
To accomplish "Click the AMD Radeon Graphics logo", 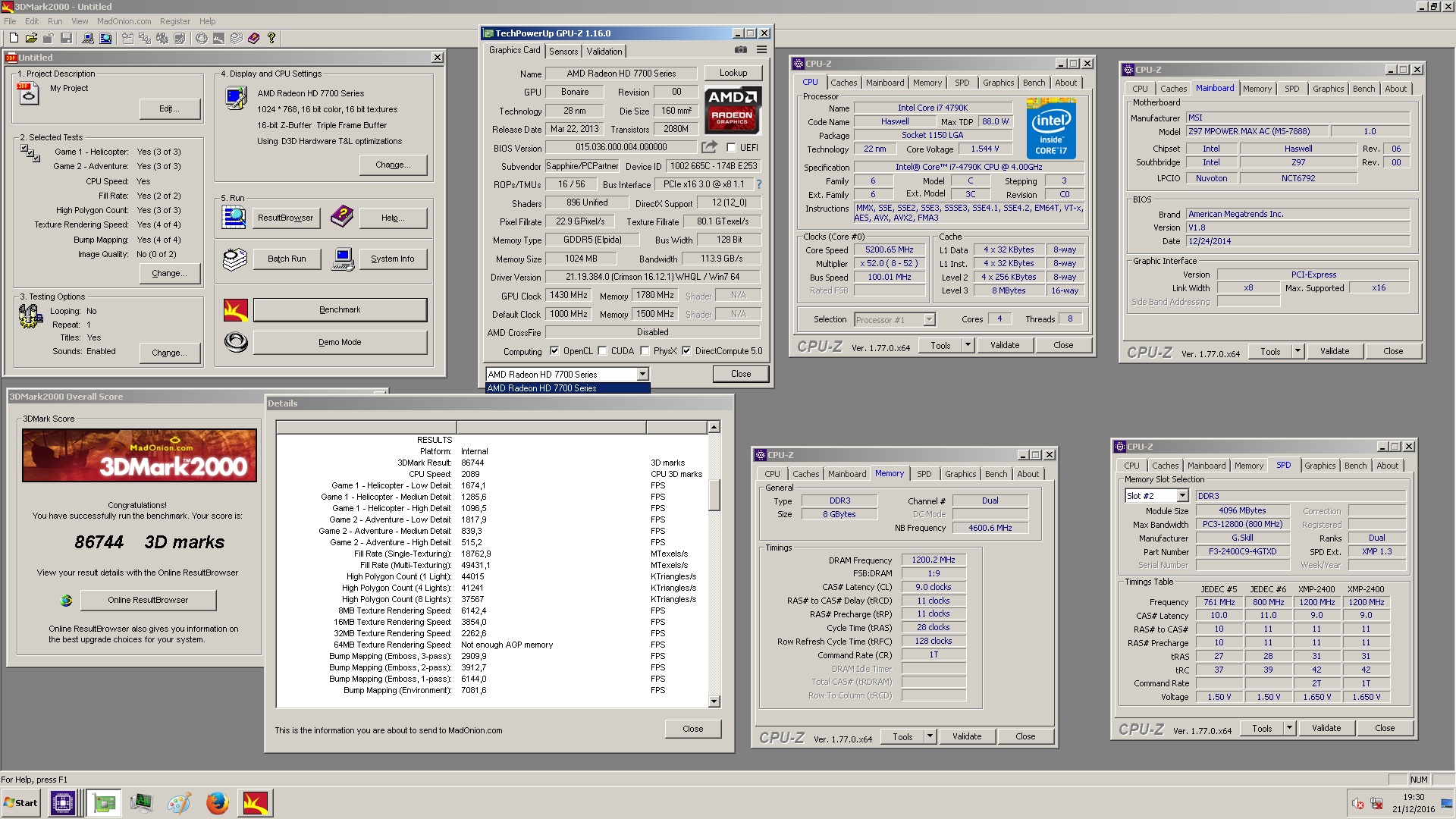I will [732, 110].
